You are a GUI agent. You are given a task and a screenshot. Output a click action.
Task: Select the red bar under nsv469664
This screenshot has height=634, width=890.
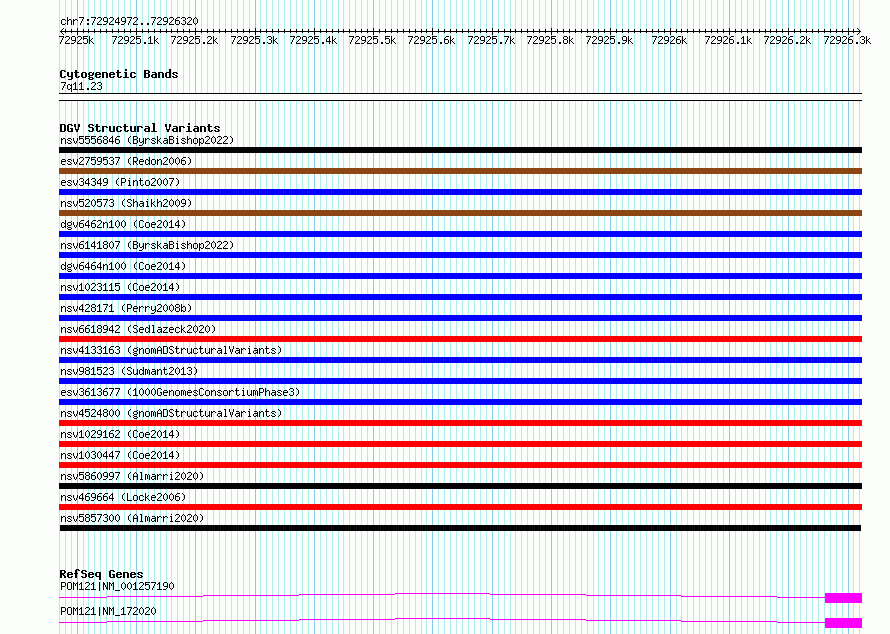point(460,507)
